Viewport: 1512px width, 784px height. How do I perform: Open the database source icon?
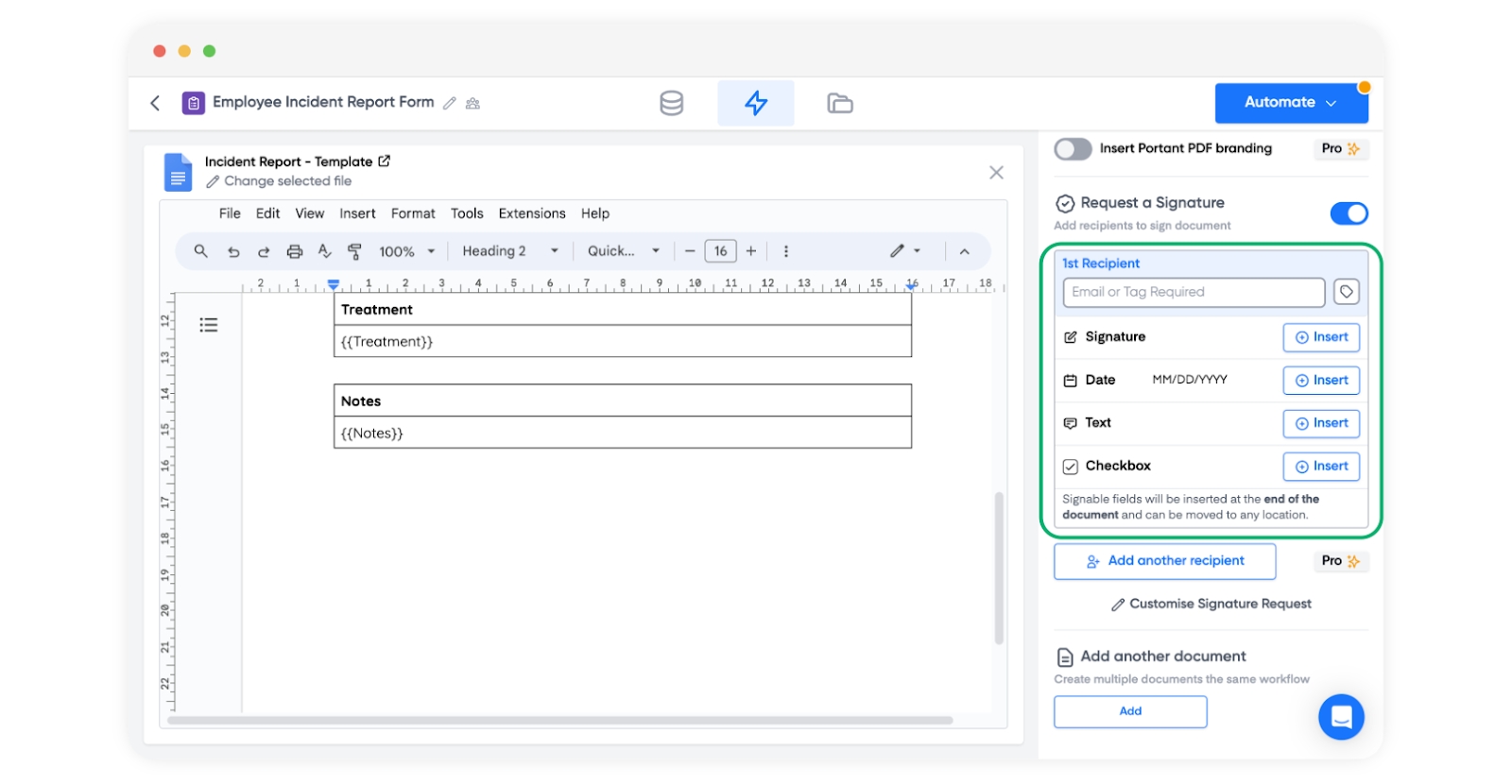pyautogui.click(x=671, y=103)
